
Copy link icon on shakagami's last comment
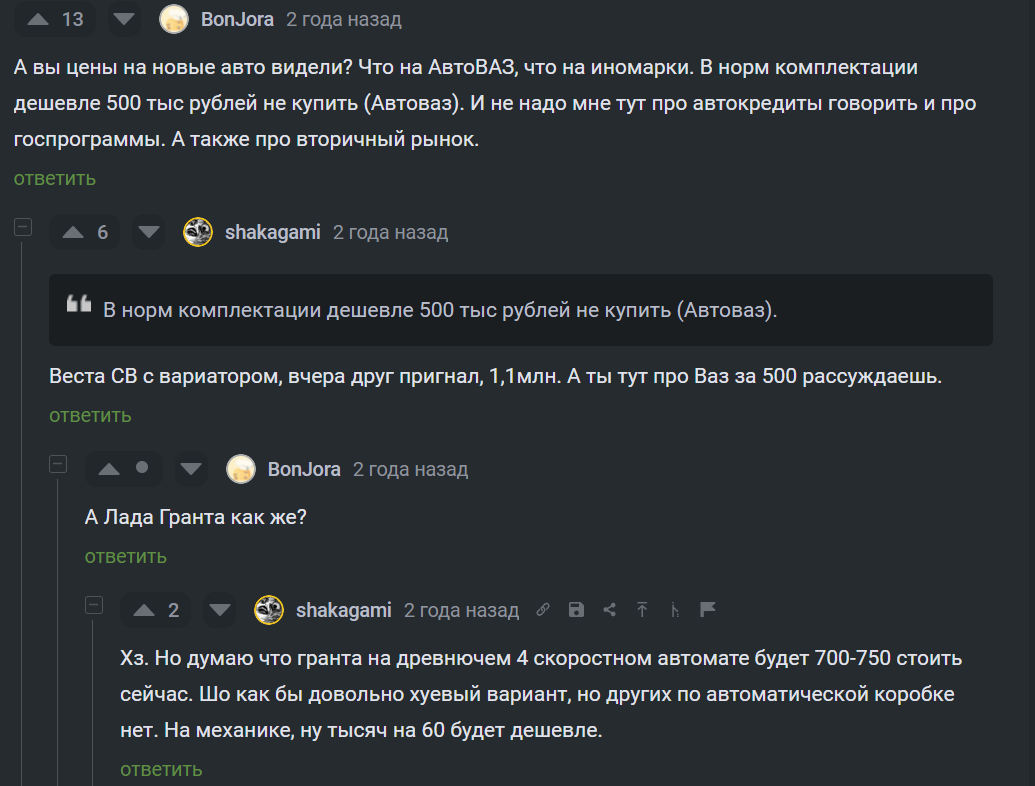[x=543, y=610]
